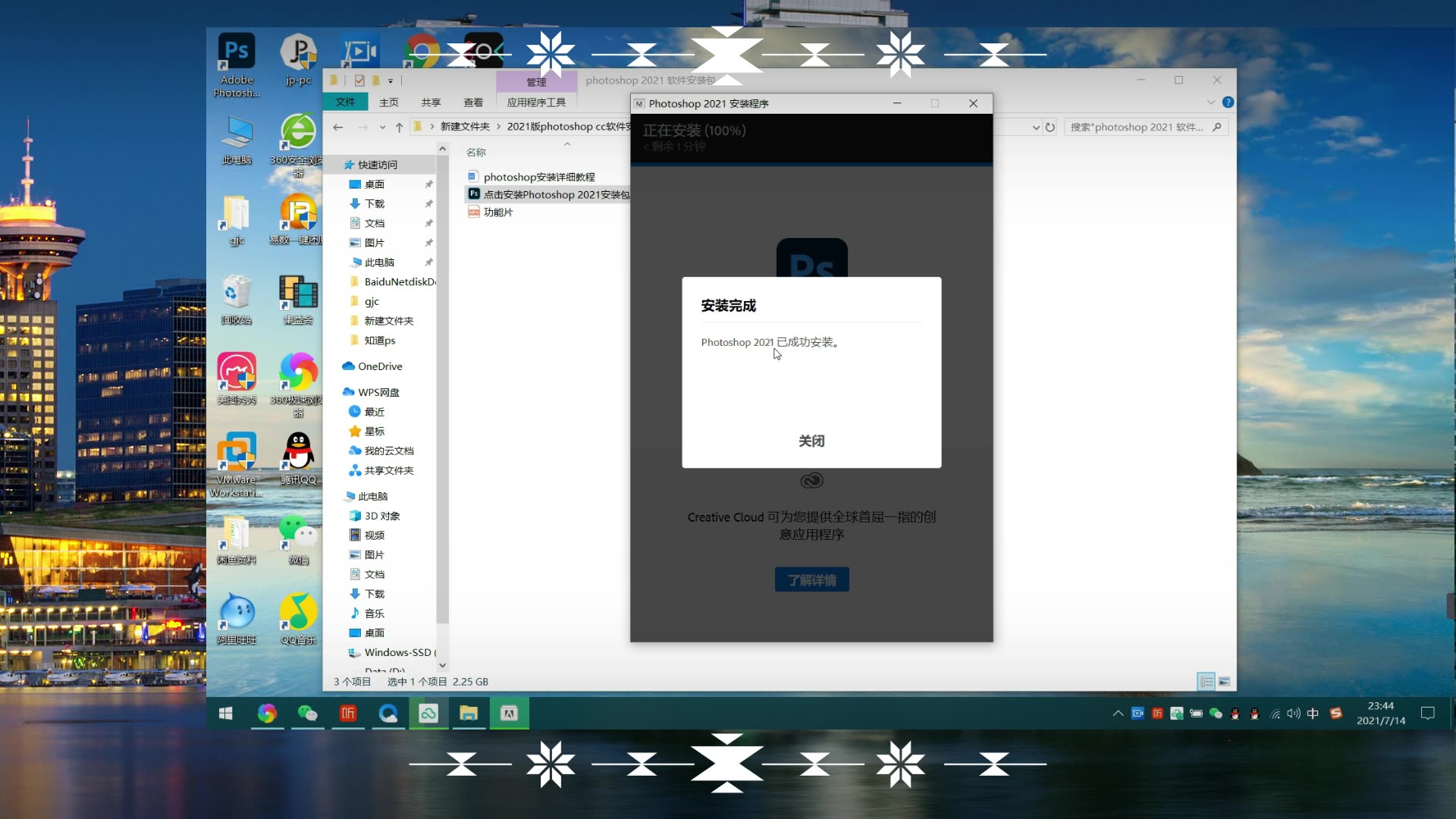1456x819 pixels.
Task: Open File Explorer taskbar icon
Action: click(x=469, y=714)
